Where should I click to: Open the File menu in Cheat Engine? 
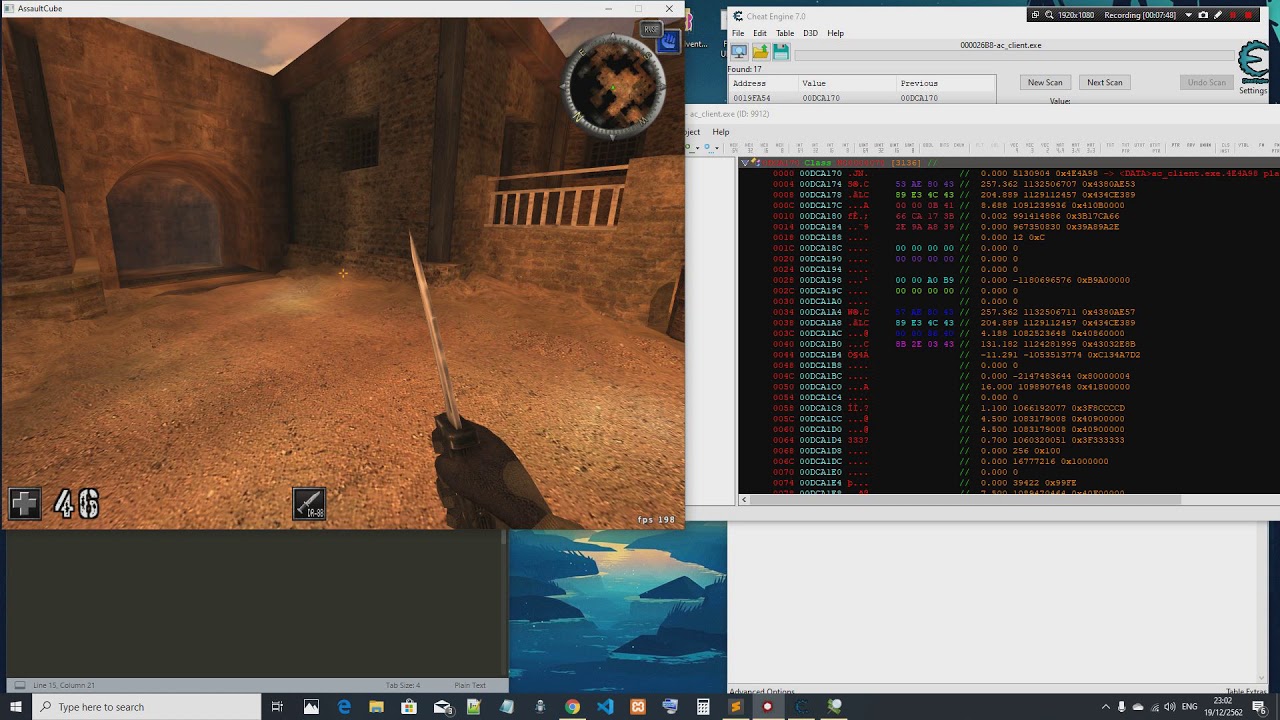738,33
